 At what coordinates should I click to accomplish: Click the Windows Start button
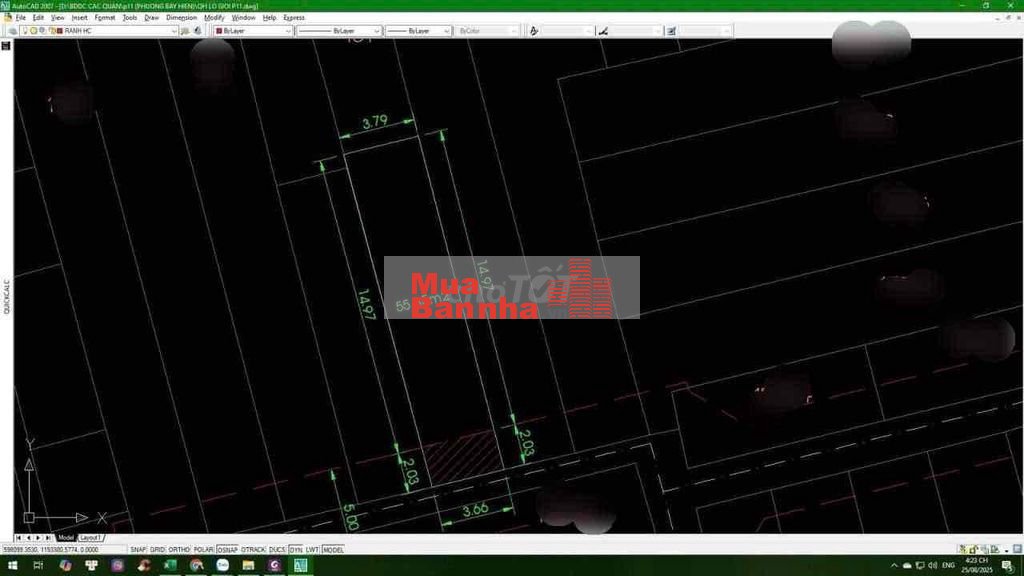pyautogui.click(x=11, y=566)
